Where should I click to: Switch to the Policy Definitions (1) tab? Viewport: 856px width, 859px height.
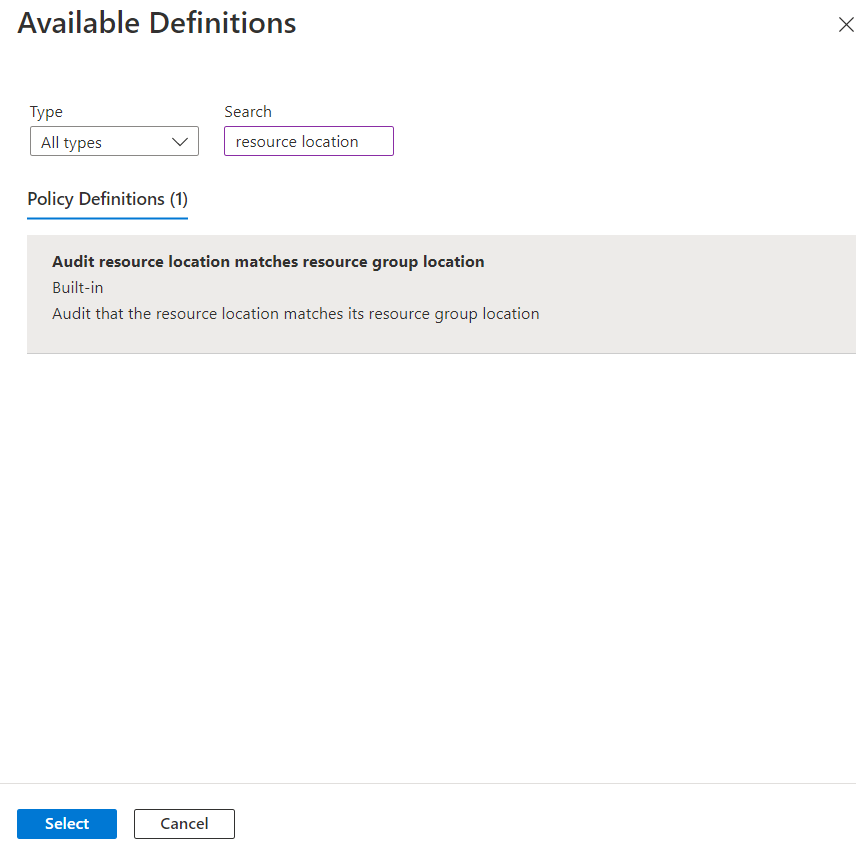pyautogui.click(x=107, y=199)
